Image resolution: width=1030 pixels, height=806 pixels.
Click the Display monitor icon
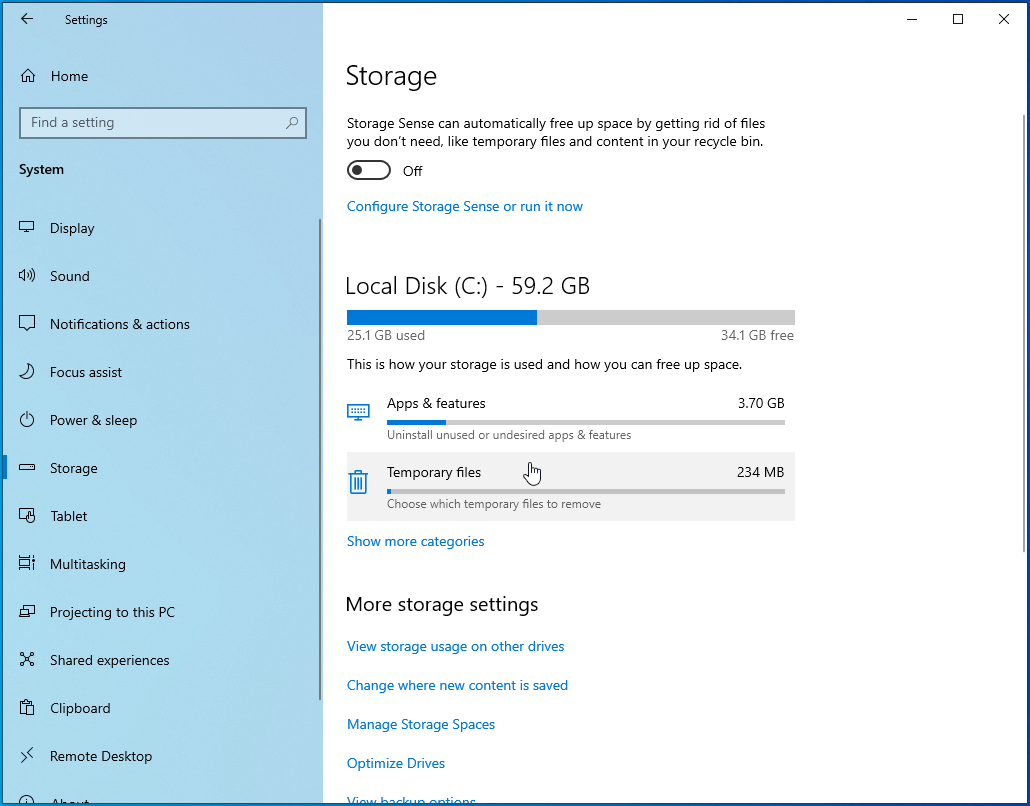(x=28, y=228)
